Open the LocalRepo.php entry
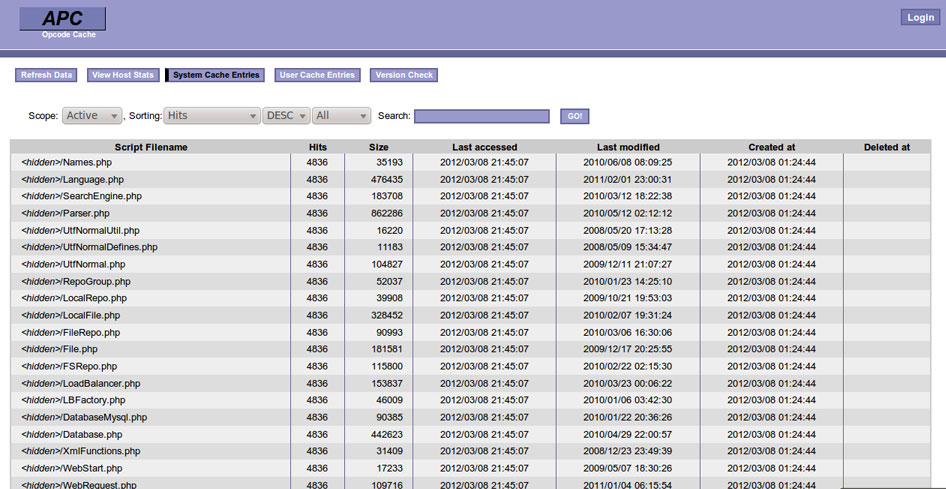The height and width of the screenshot is (489, 946). tap(74, 298)
